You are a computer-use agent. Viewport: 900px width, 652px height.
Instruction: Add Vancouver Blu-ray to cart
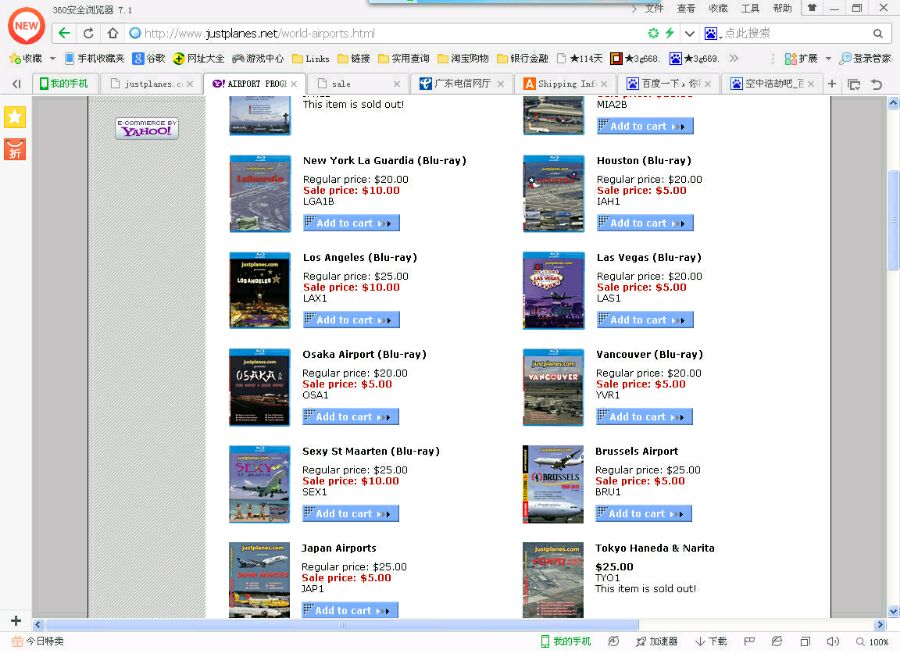pyautogui.click(x=645, y=417)
